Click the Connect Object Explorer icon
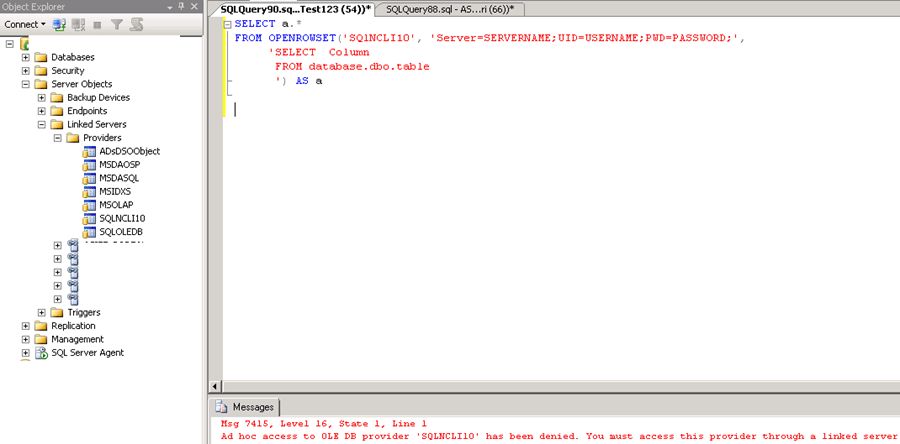Image resolution: width=900 pixels, height=444 pixels. pos(59,24)
